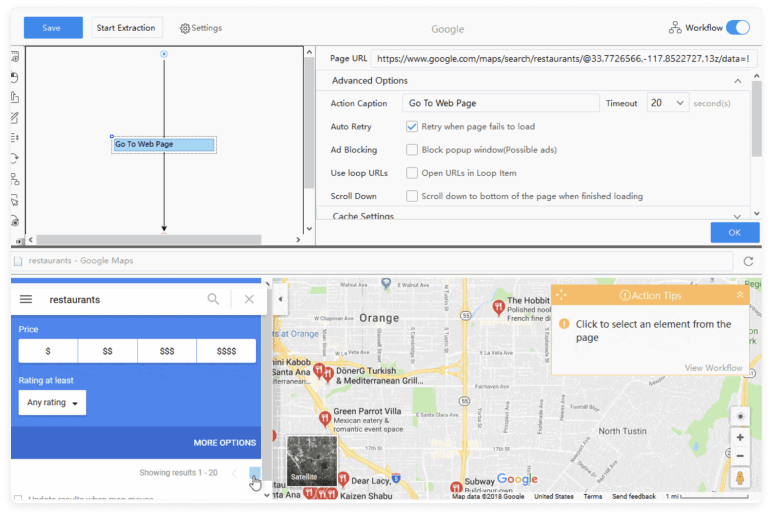Click the View Workflow link

[713, 367]
